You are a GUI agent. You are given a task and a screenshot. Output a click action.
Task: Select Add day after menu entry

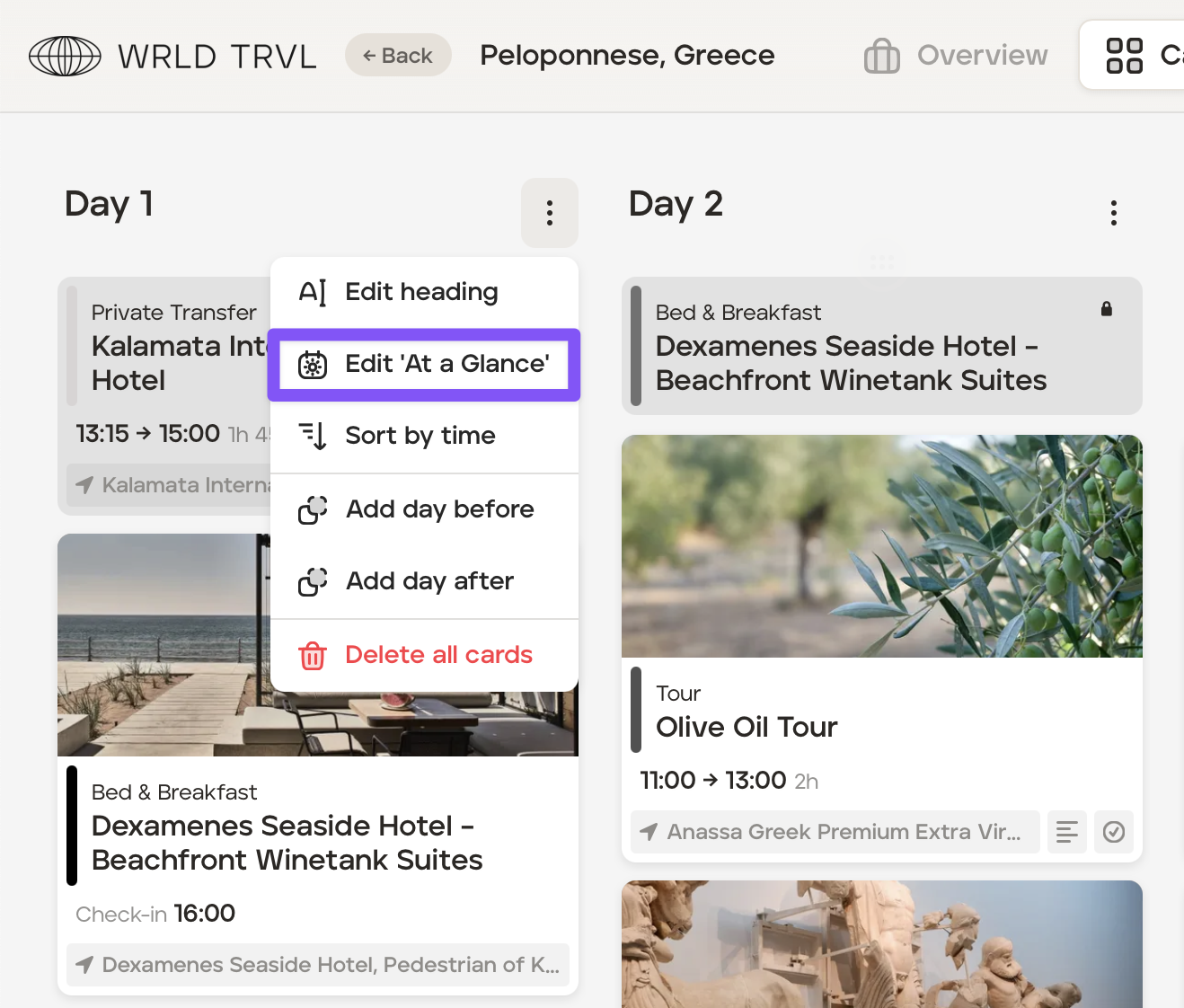tap(429, 581)
